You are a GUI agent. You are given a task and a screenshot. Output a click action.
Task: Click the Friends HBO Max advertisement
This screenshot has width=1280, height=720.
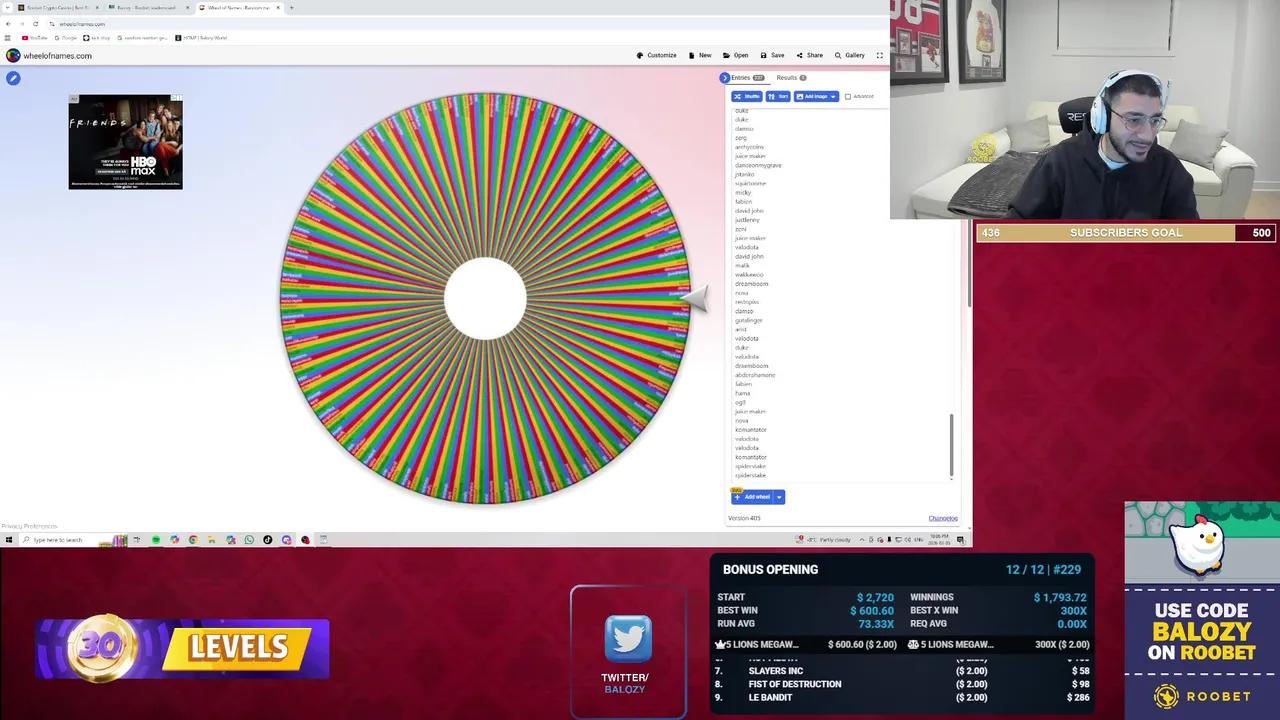pyautogui.click(x=125, y=142)
